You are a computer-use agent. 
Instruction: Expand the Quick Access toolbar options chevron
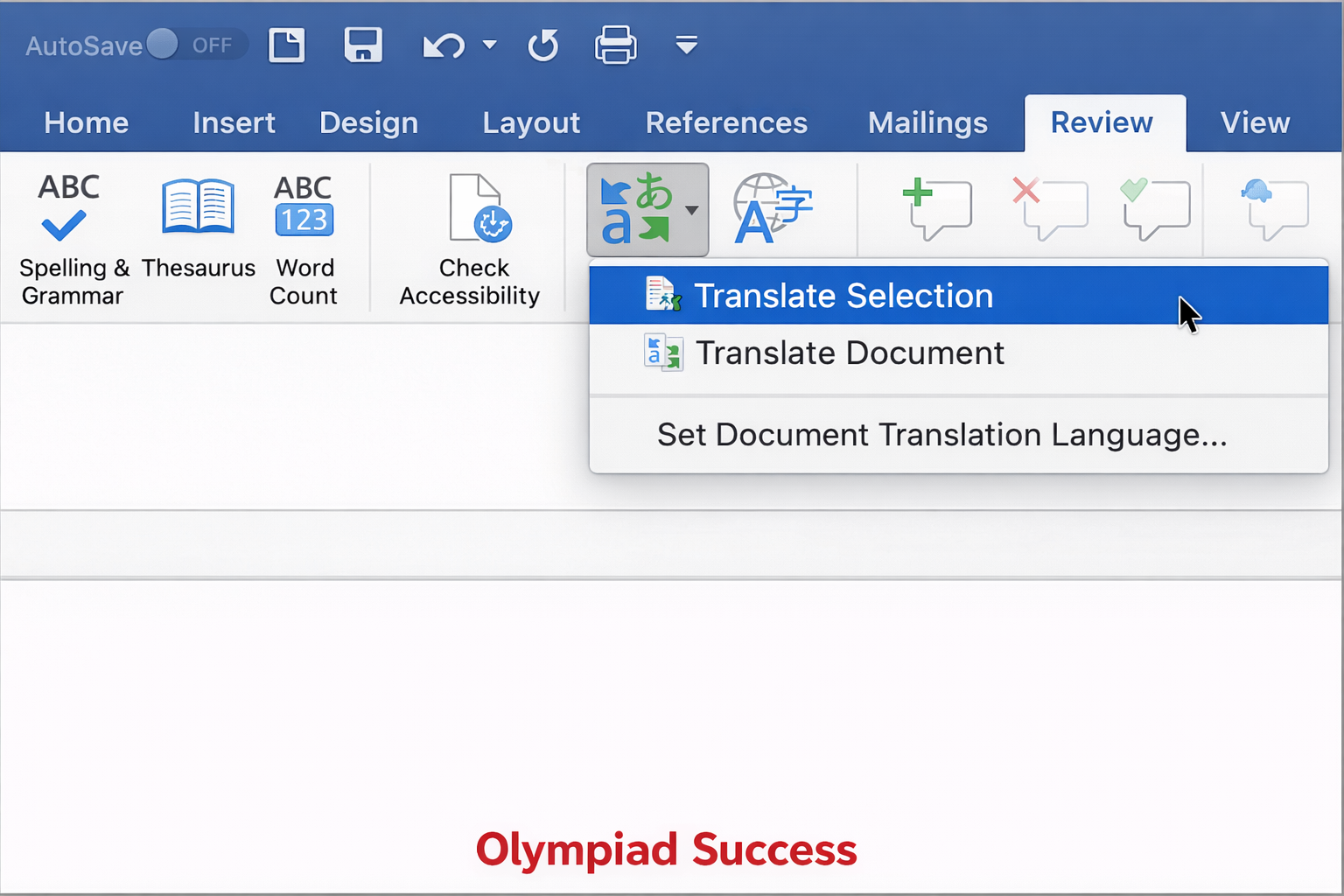(x=686, y=45)
